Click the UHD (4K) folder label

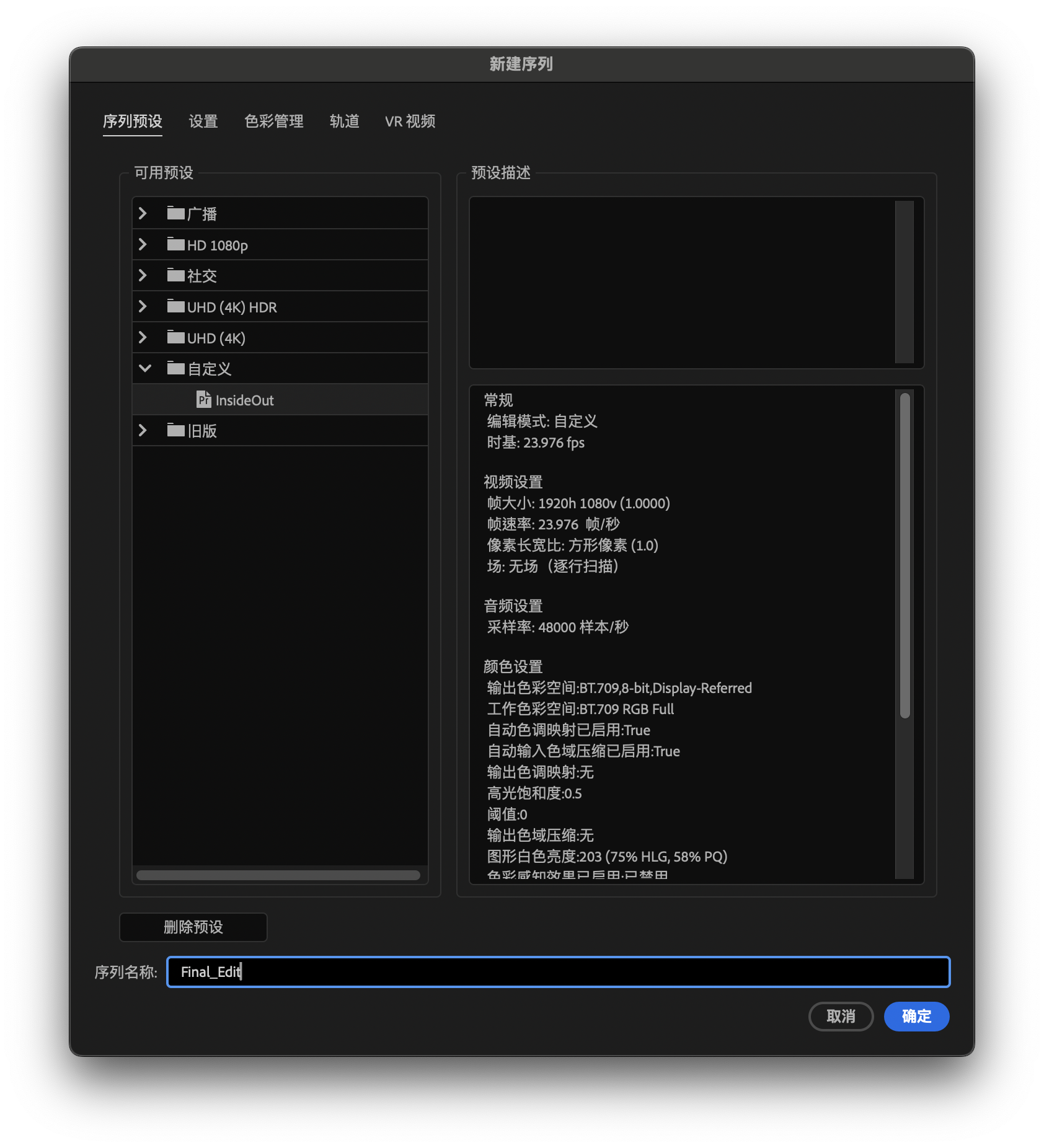coord(216,338)
